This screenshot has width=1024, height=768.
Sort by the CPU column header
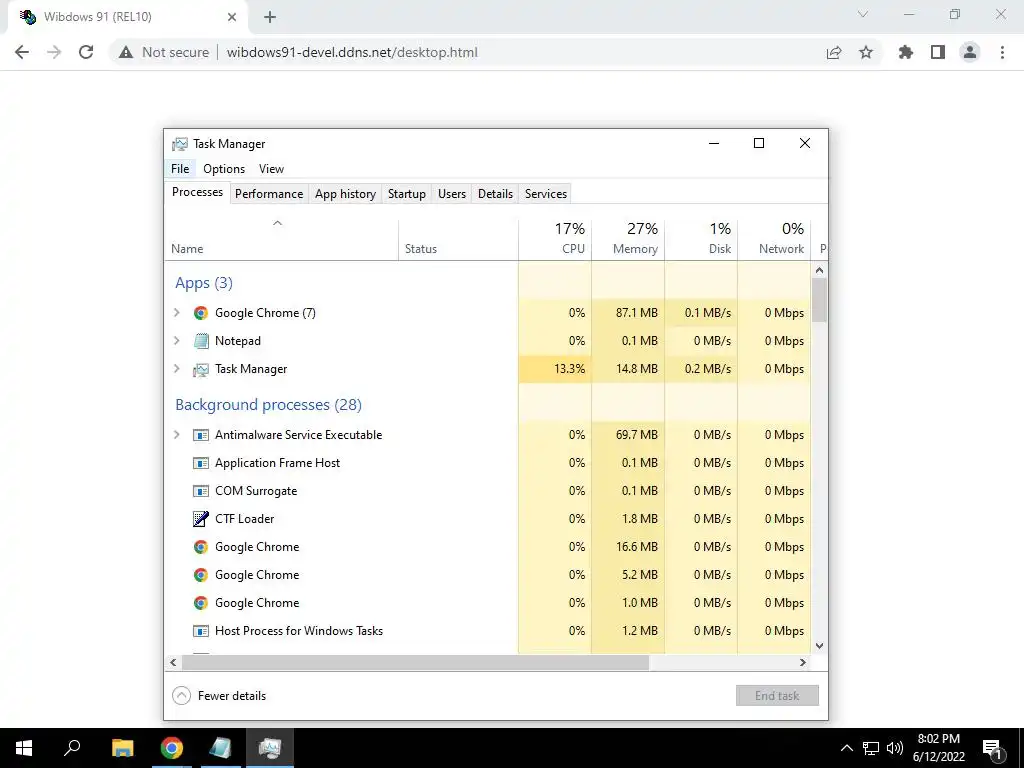pos(555,240)
